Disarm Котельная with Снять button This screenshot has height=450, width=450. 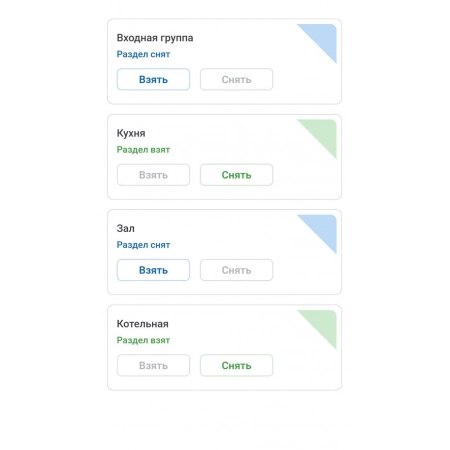(x=236, y=365)
